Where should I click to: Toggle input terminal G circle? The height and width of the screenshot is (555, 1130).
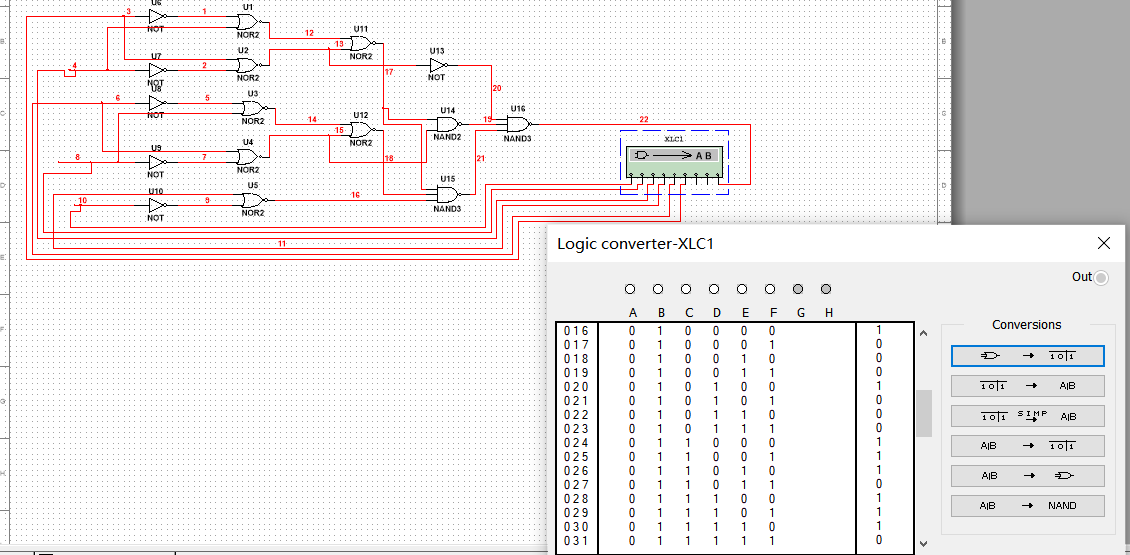798,289
